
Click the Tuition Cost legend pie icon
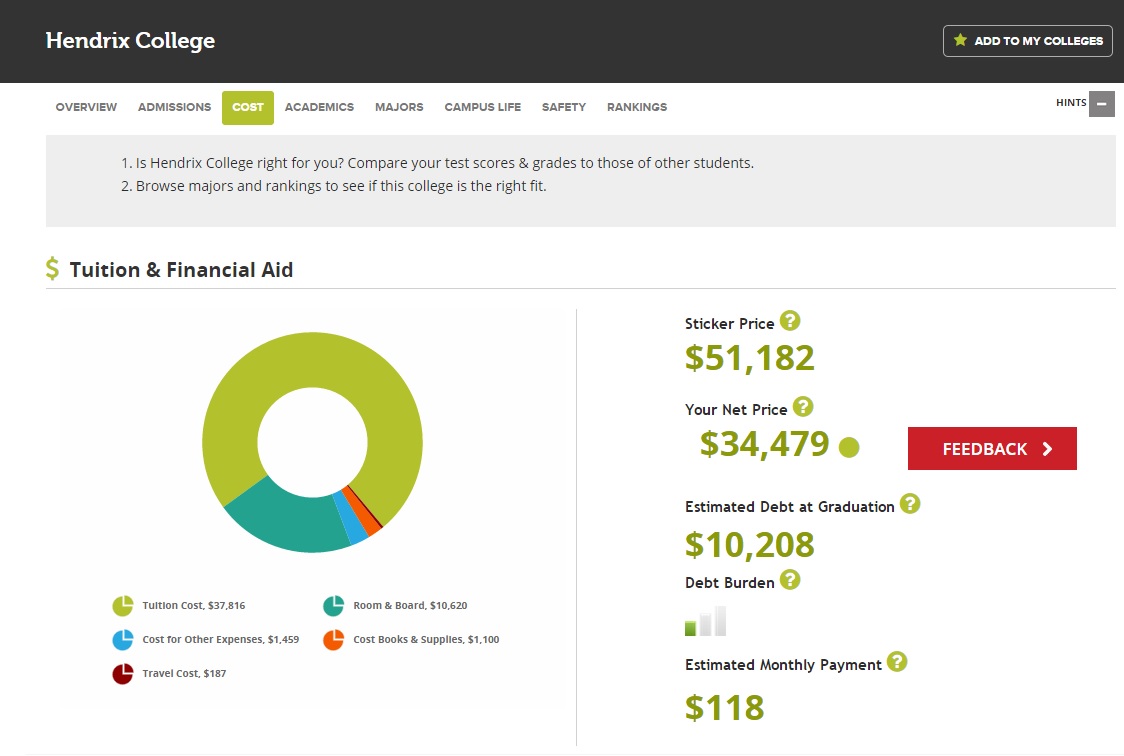(123, 606)
